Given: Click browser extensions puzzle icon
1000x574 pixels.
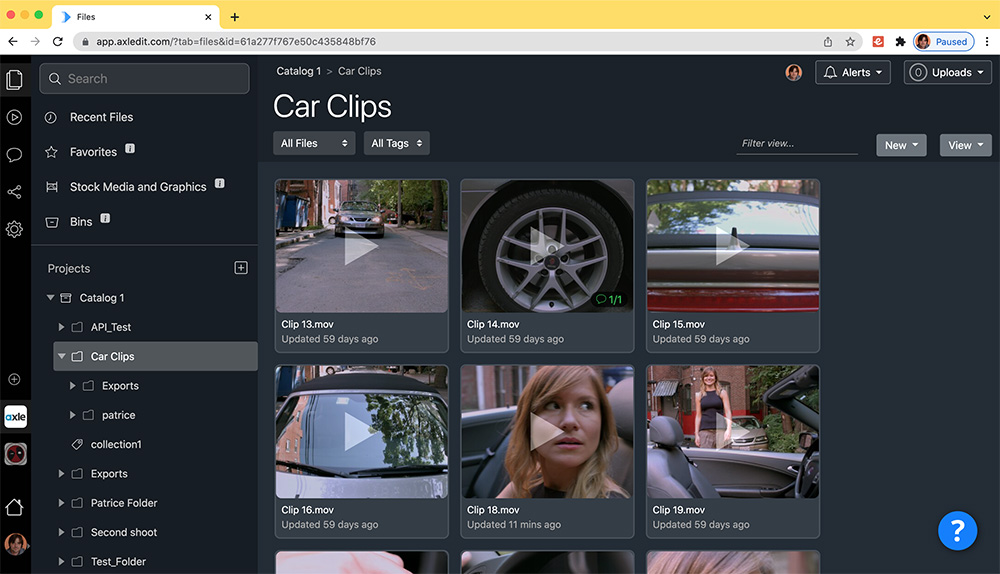Looking at the screenshot, I should pos(900,41).
